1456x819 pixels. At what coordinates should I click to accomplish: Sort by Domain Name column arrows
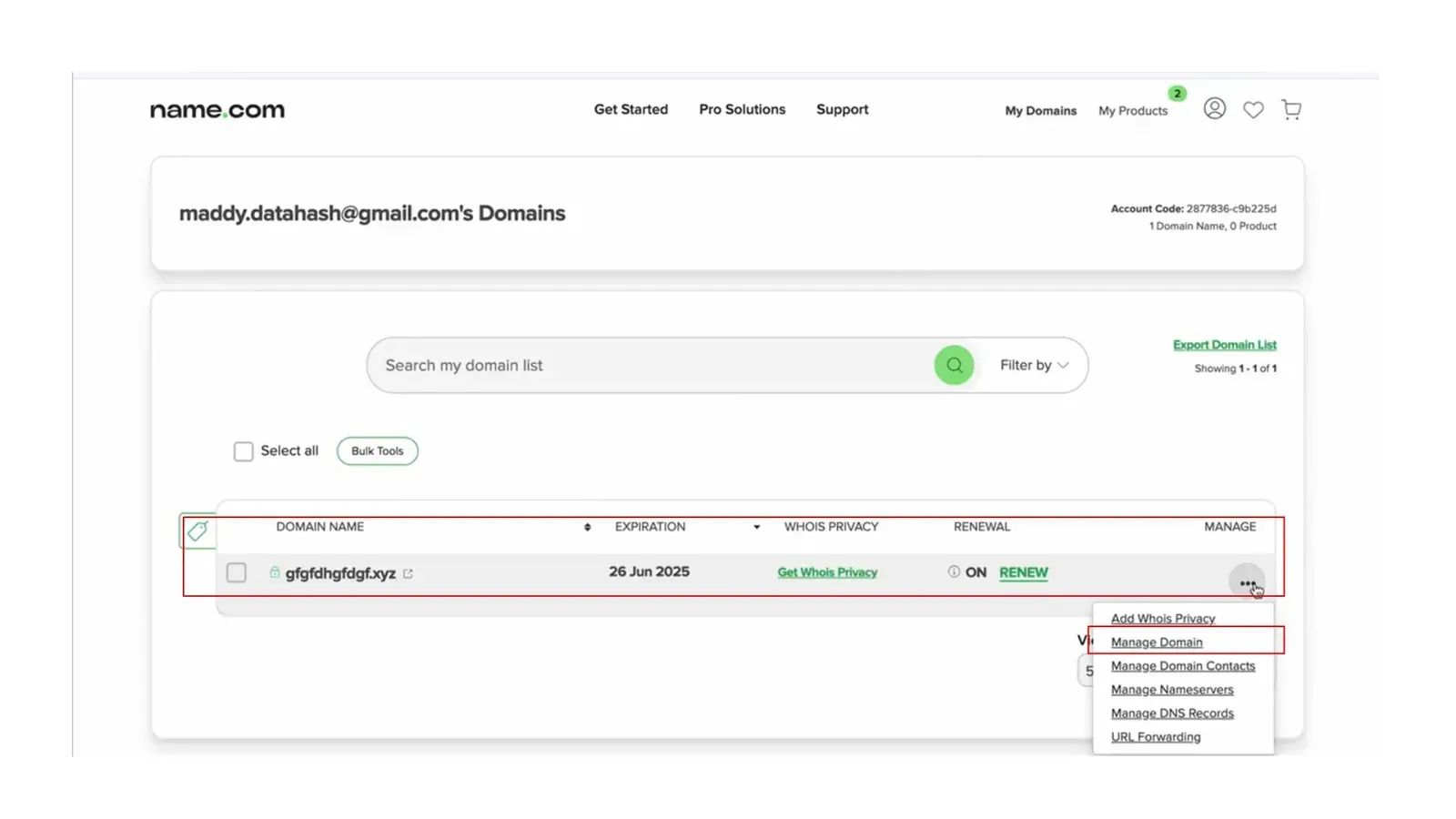587,527
